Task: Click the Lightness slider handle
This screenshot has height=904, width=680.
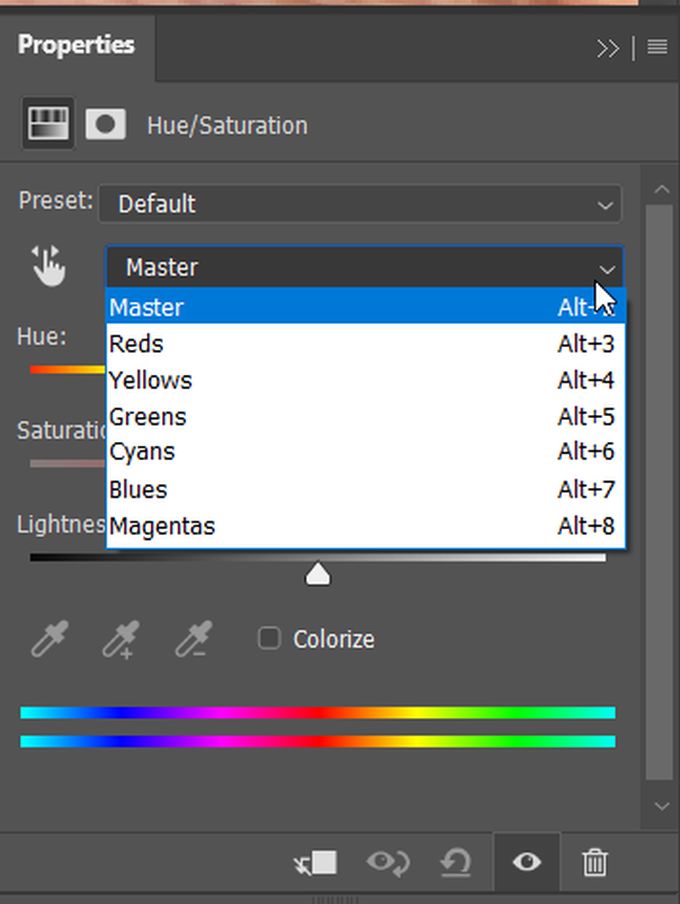Action: point(318,574)
